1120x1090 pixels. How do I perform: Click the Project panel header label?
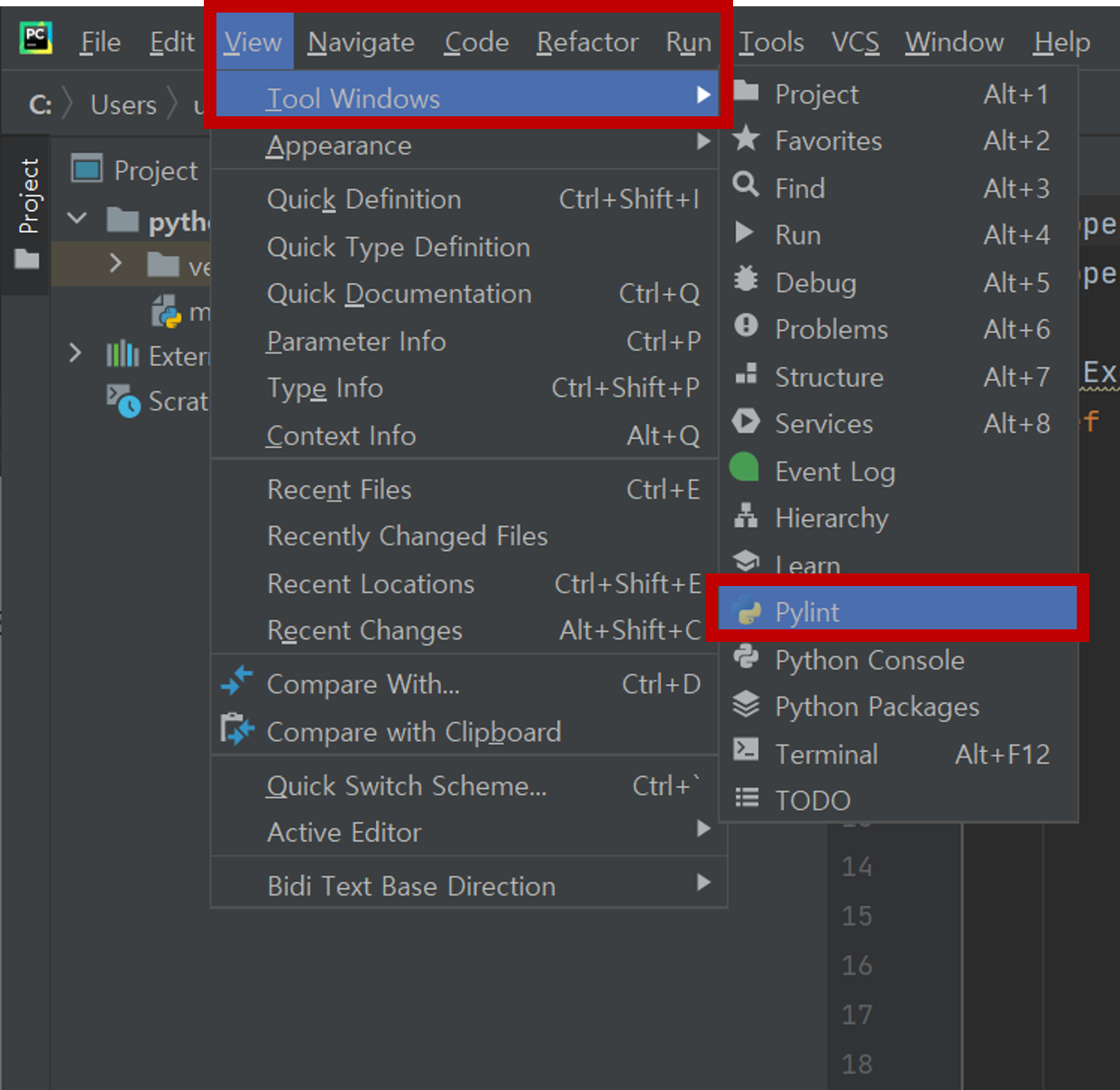pyautogui.click(x=155, y=170)
